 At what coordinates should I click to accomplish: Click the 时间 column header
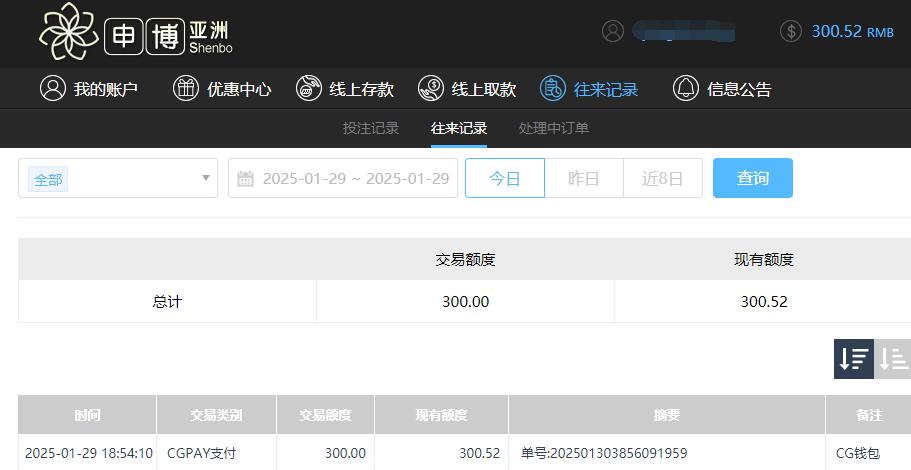[87, 415]
